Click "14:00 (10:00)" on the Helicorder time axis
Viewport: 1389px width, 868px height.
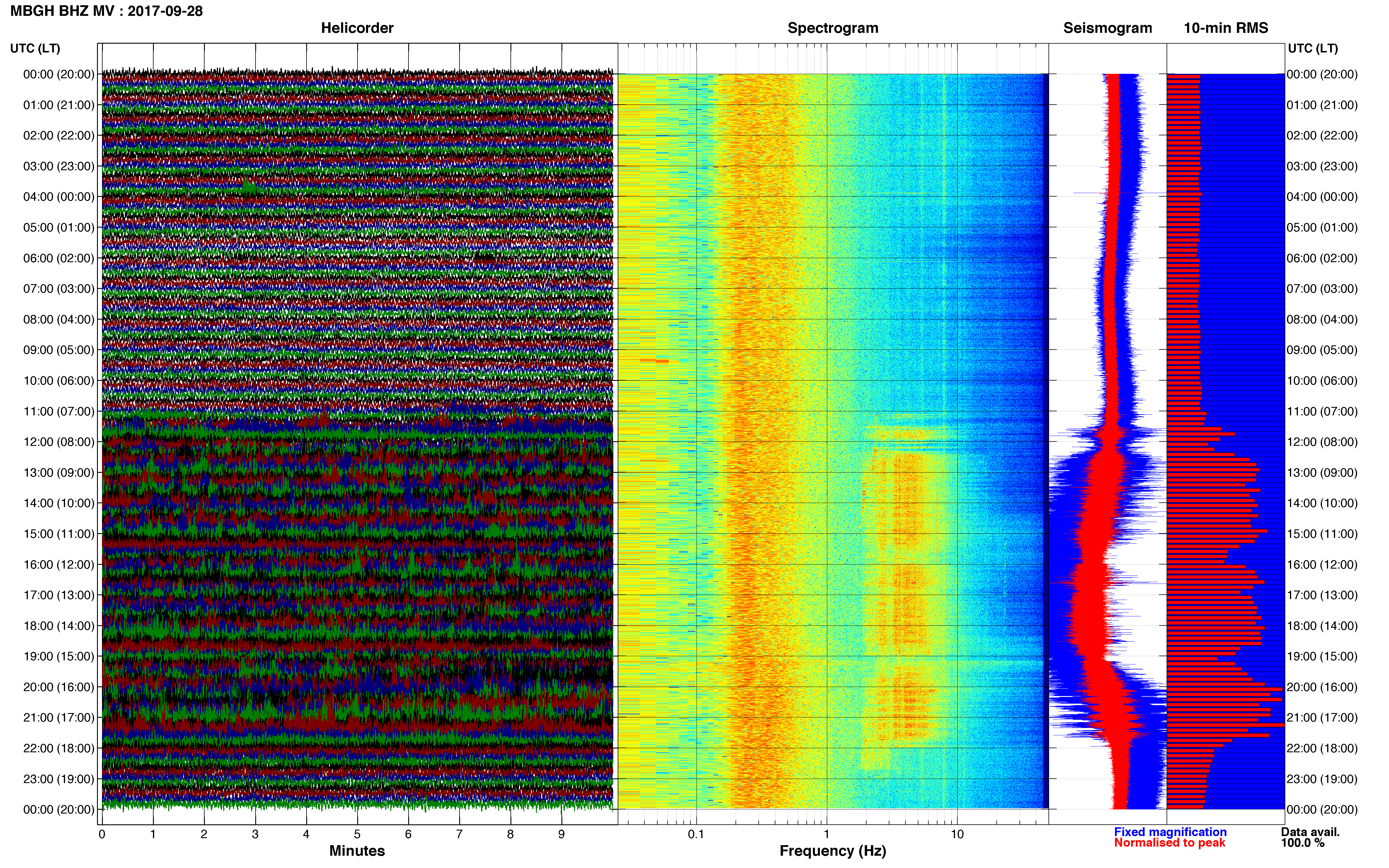coord(59,504)
